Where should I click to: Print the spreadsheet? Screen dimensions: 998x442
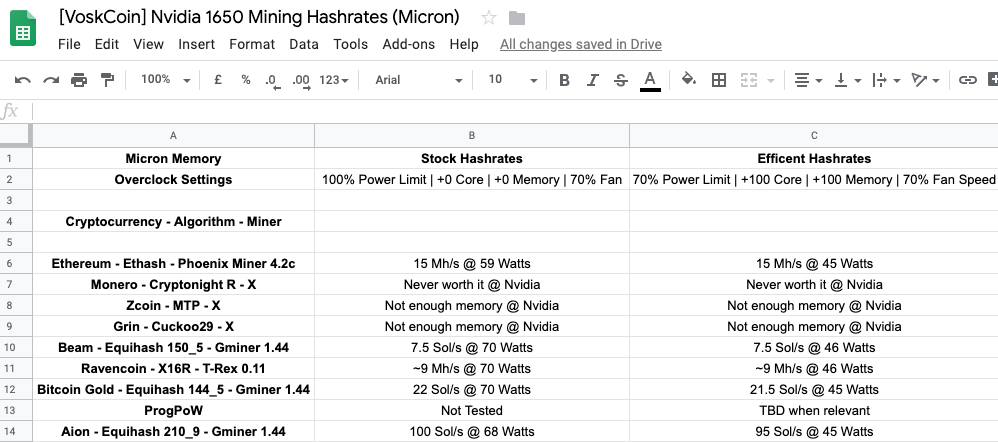pyautogui.click(x=79, y=80)
